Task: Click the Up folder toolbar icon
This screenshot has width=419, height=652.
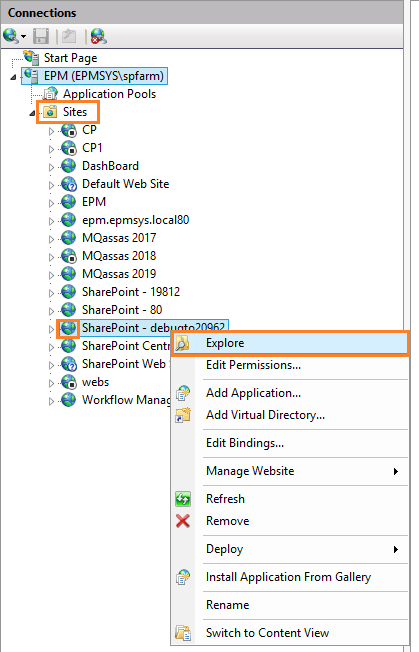Action: click(x=69, y=36)
